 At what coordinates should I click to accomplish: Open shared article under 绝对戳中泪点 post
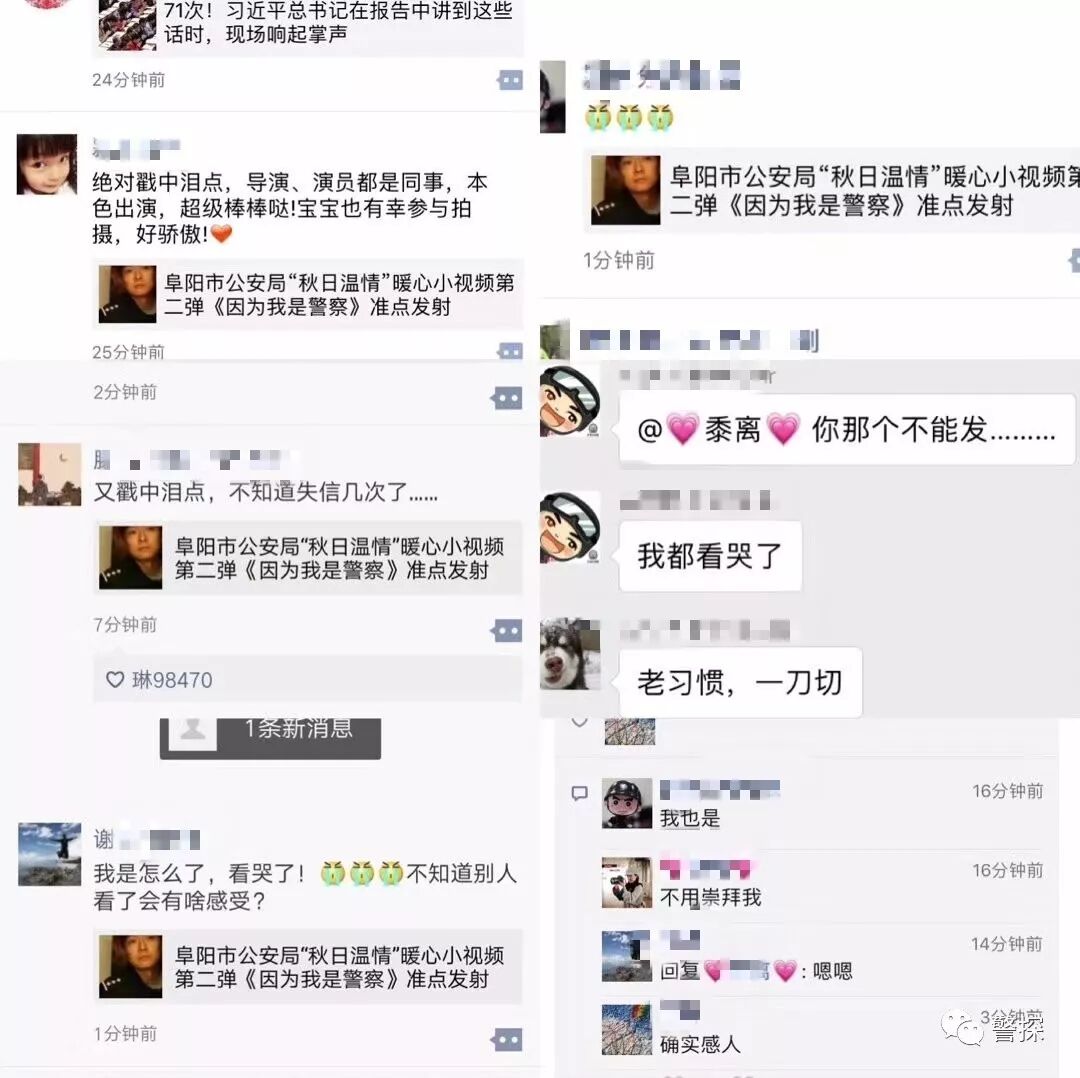tap(308, 294)
